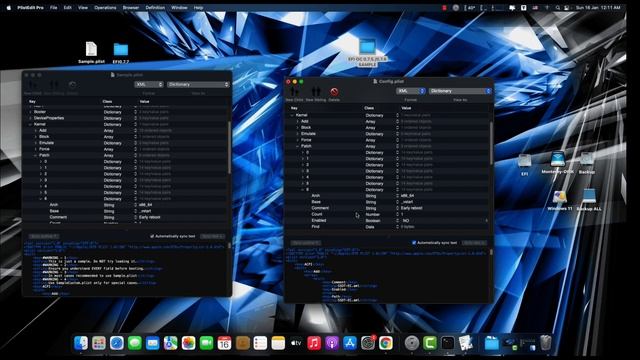The height and width of the screenshot is (360, 640).
Task: Open the Operations menu
Action: [x=105, y=8]
